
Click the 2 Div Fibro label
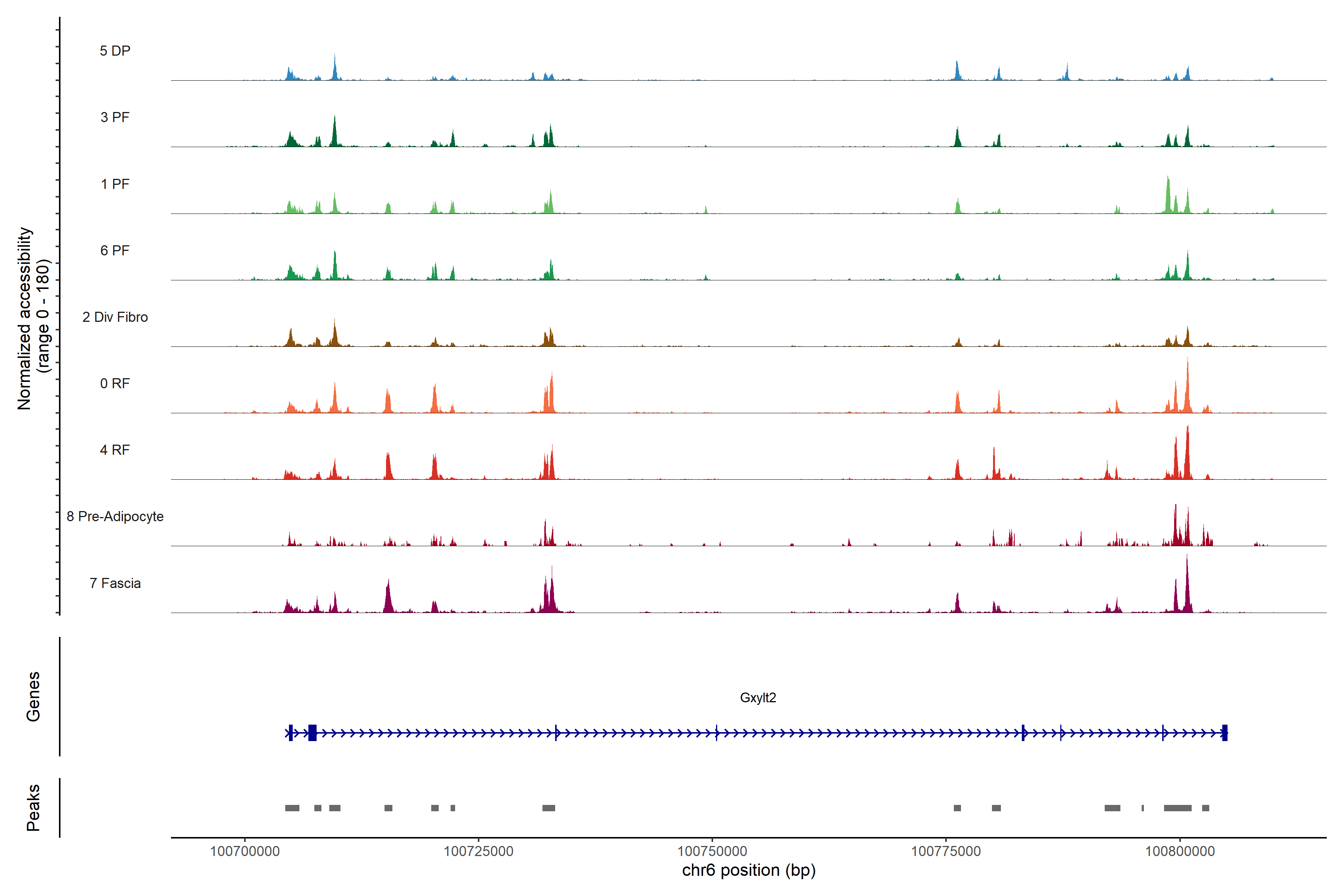point(115,317)
